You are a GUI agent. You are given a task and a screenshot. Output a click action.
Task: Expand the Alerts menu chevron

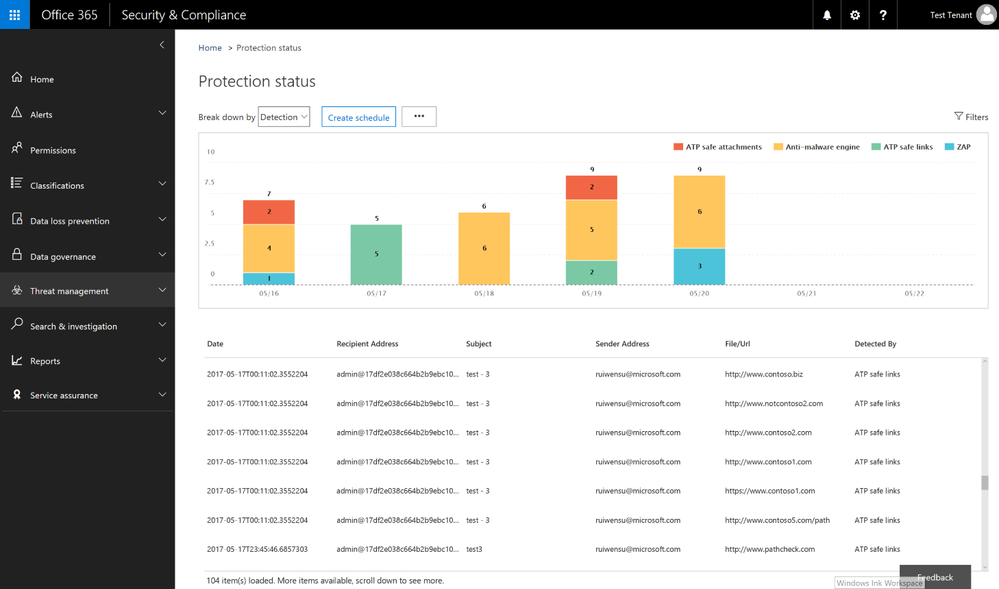click(162, 113)
